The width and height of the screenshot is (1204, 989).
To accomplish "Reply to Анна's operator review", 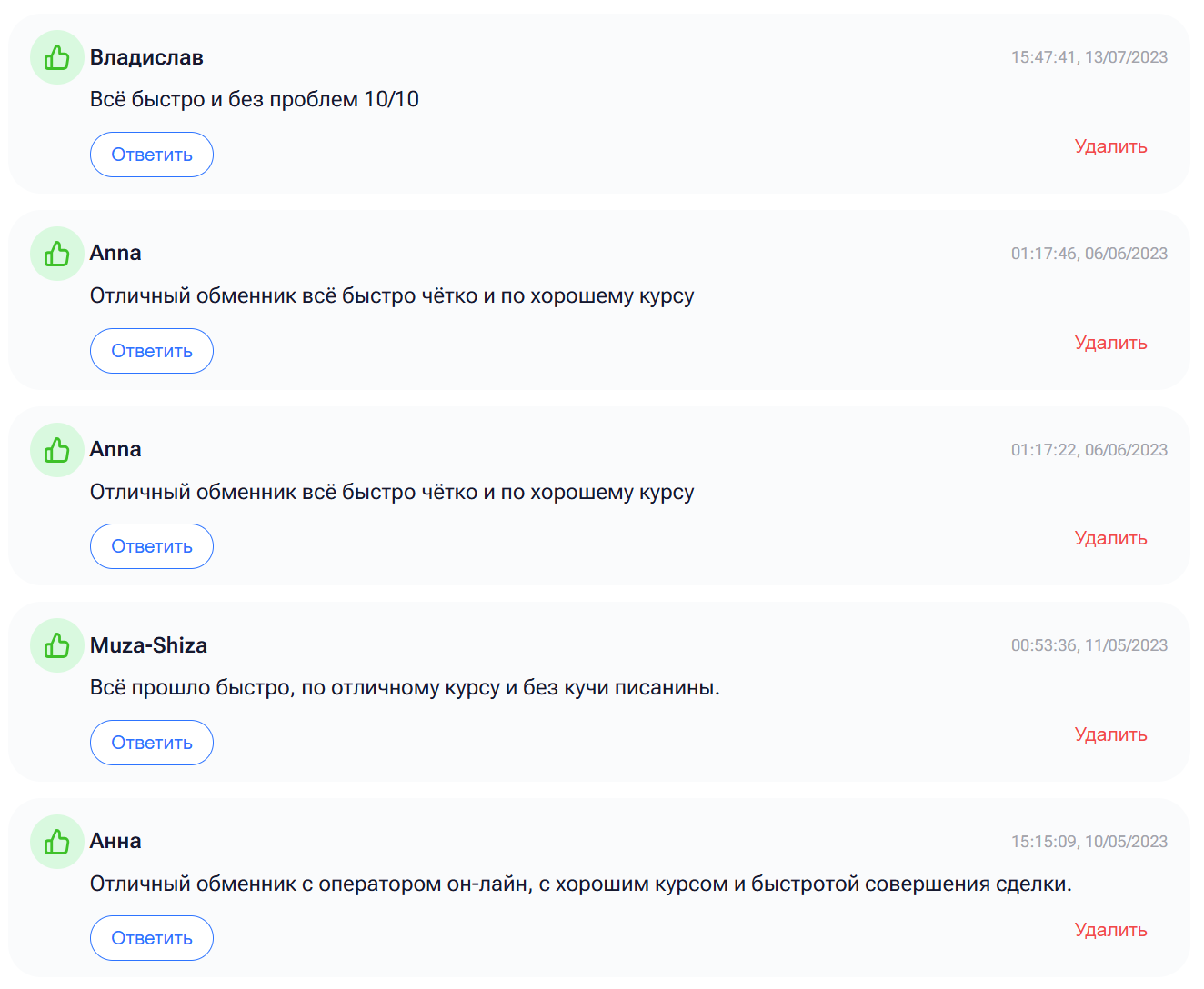I will pyautogui.click(x=152, y=938).
